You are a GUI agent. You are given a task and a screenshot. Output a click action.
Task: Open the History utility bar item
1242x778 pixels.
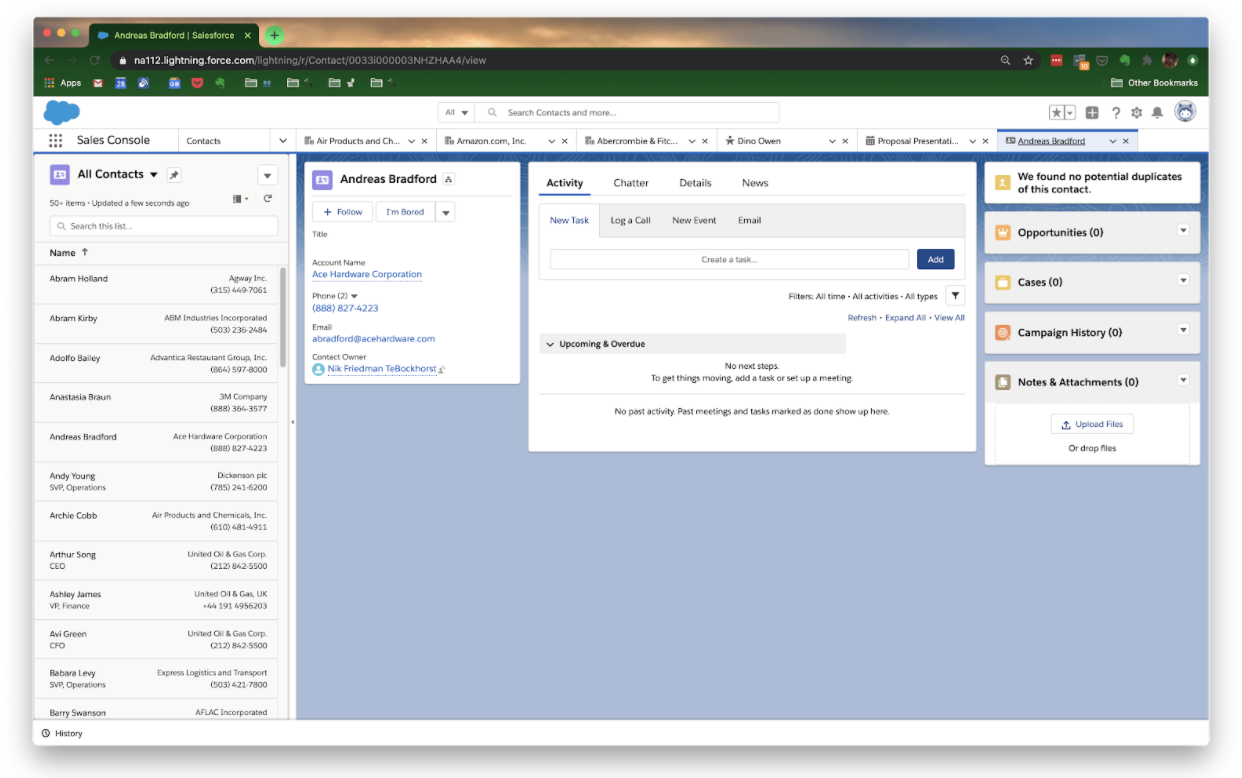[x=63, y=733]
